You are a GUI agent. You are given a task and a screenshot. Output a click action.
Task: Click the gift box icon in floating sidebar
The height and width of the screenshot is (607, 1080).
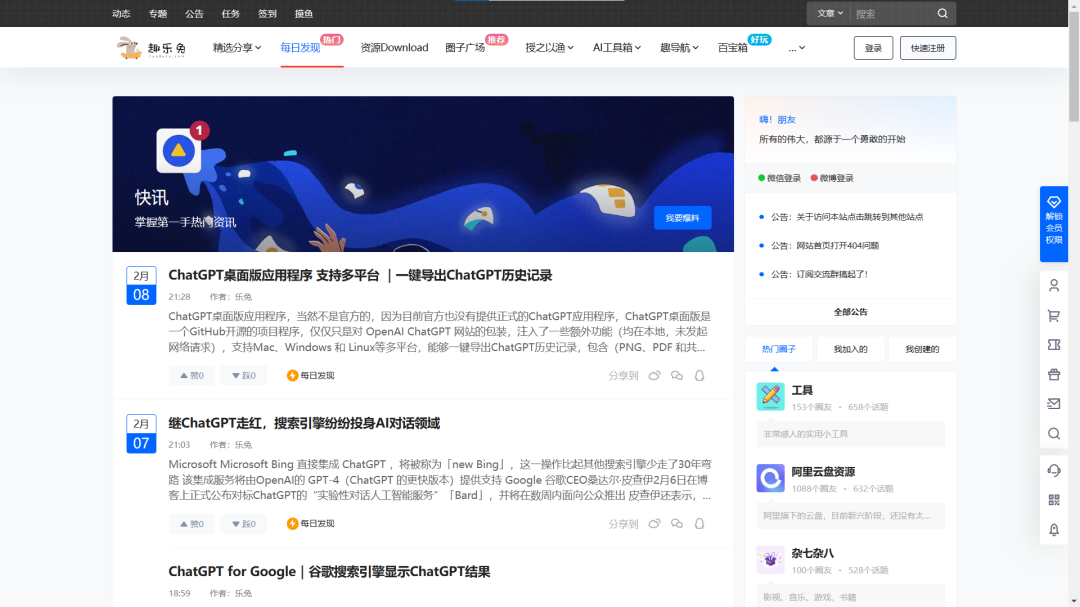1054,374
